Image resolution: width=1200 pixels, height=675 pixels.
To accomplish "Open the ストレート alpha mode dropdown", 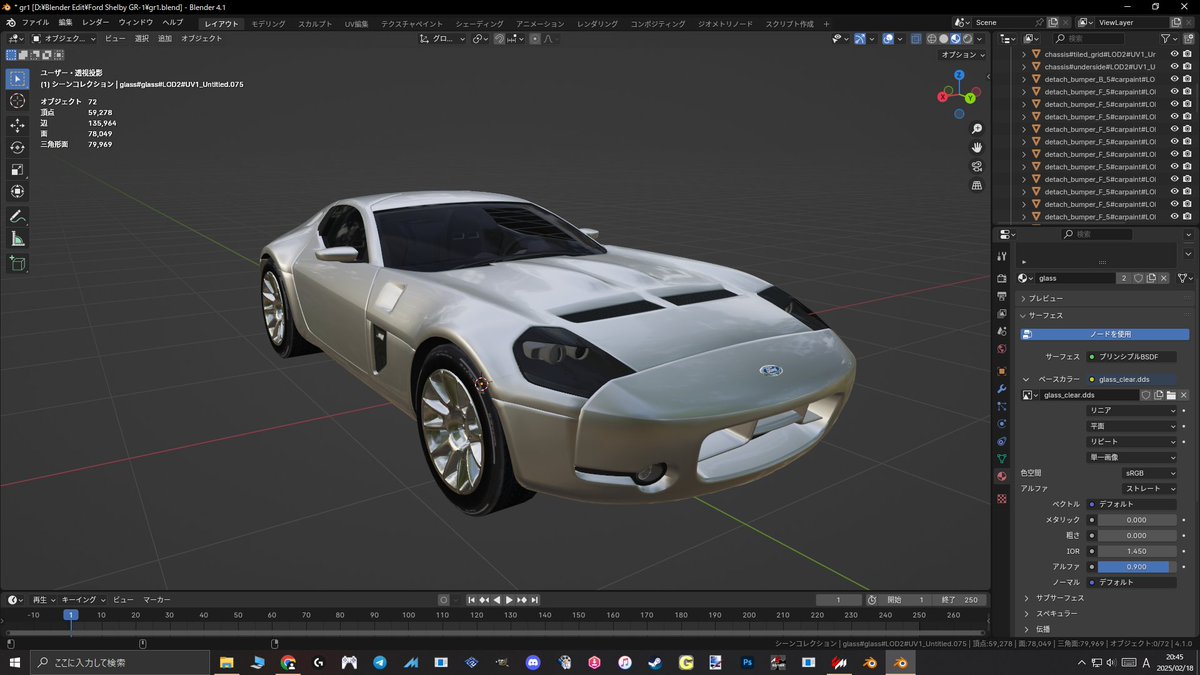I will click(1150, 488).
